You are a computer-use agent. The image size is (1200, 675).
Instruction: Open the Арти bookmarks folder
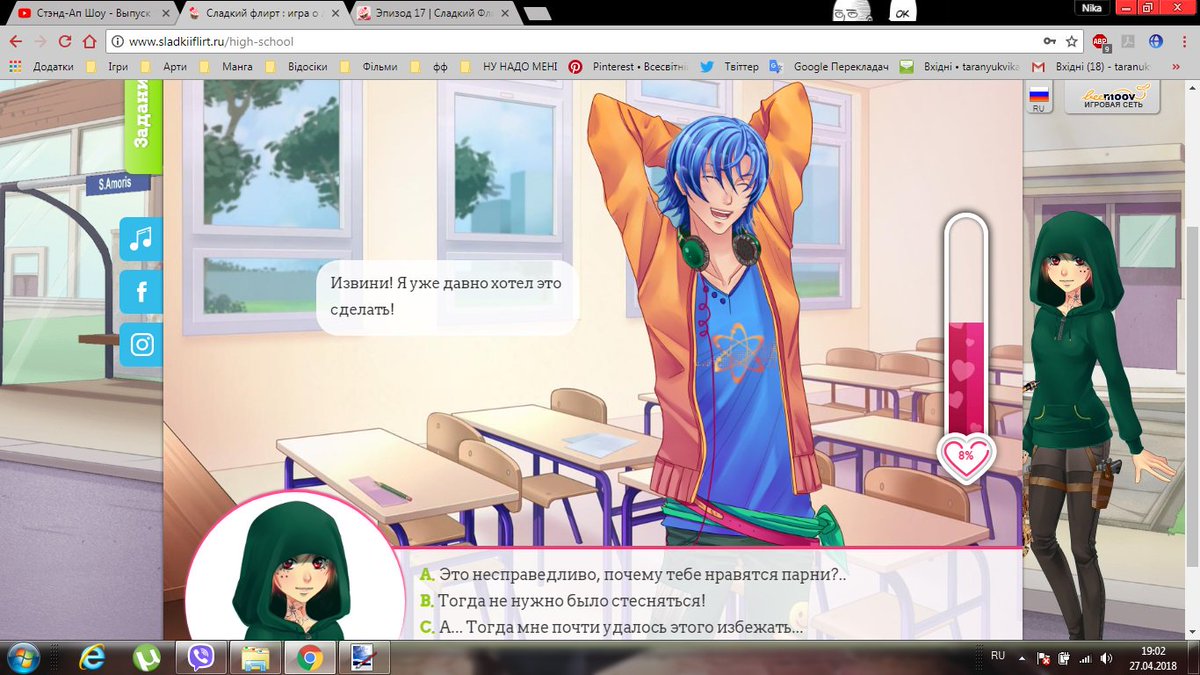164,67
